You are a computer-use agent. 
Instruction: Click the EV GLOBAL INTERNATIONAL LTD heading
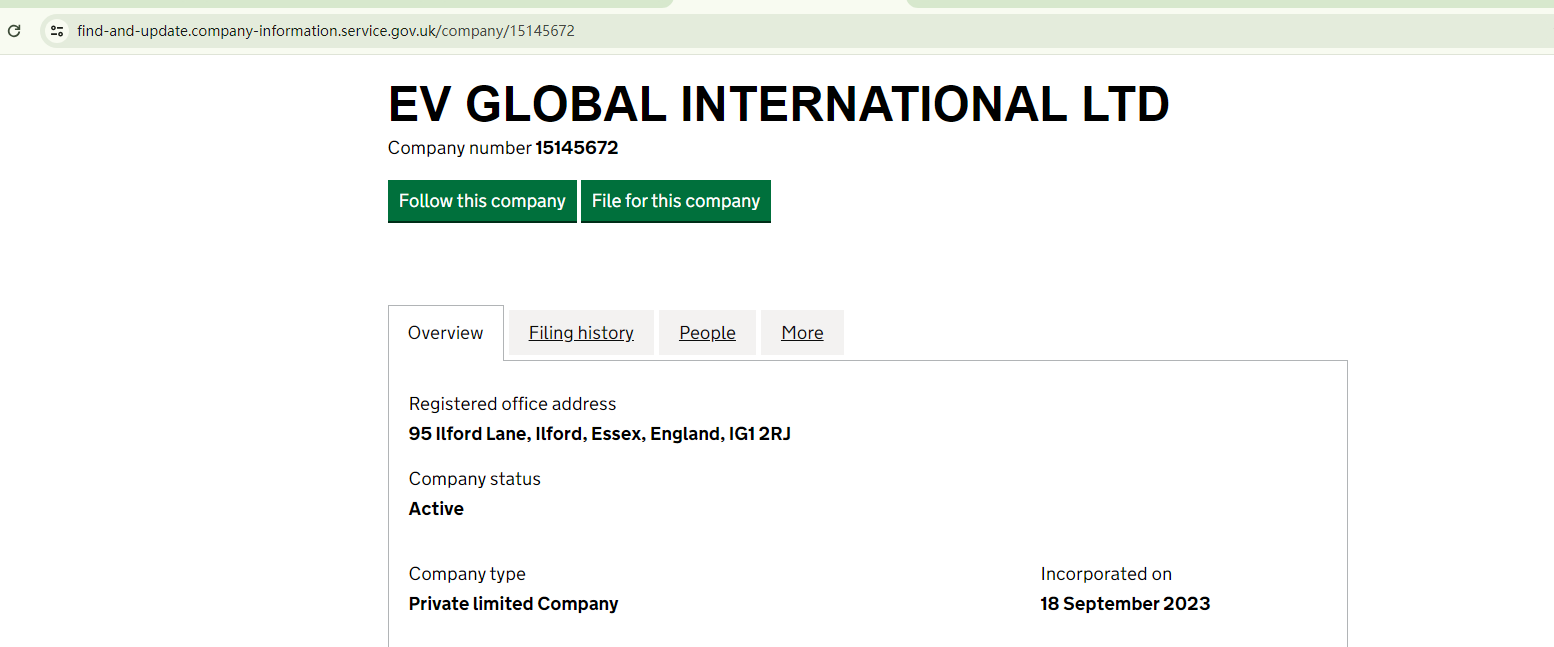(x=778, y=104)
